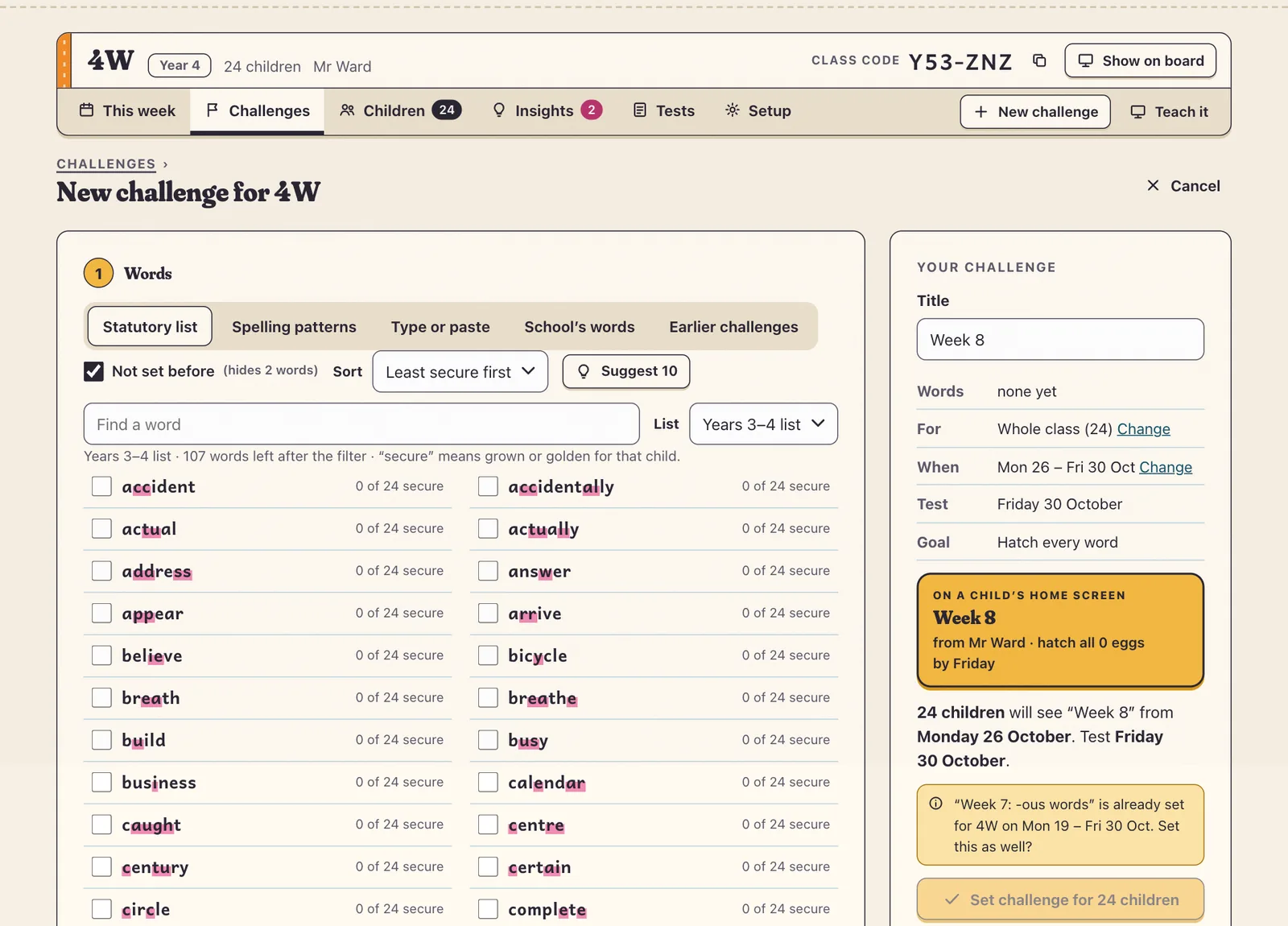Click the calendar icon beside This week
Image resolution: width=1288 pixels, height=926 pixels.
pos(86,110)
